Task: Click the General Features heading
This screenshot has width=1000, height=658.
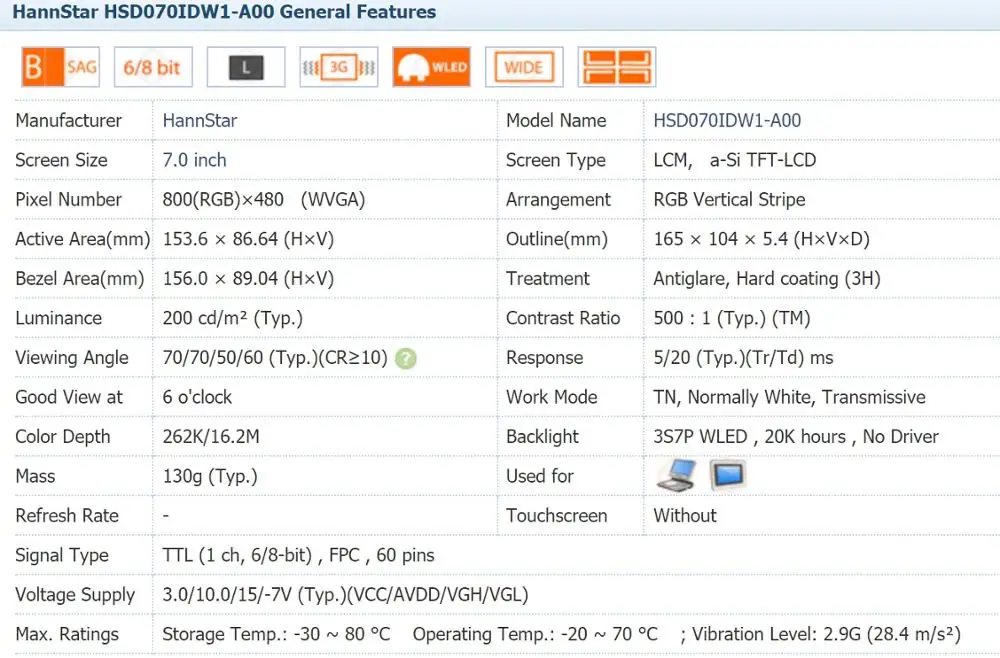Action: [224, 11]
